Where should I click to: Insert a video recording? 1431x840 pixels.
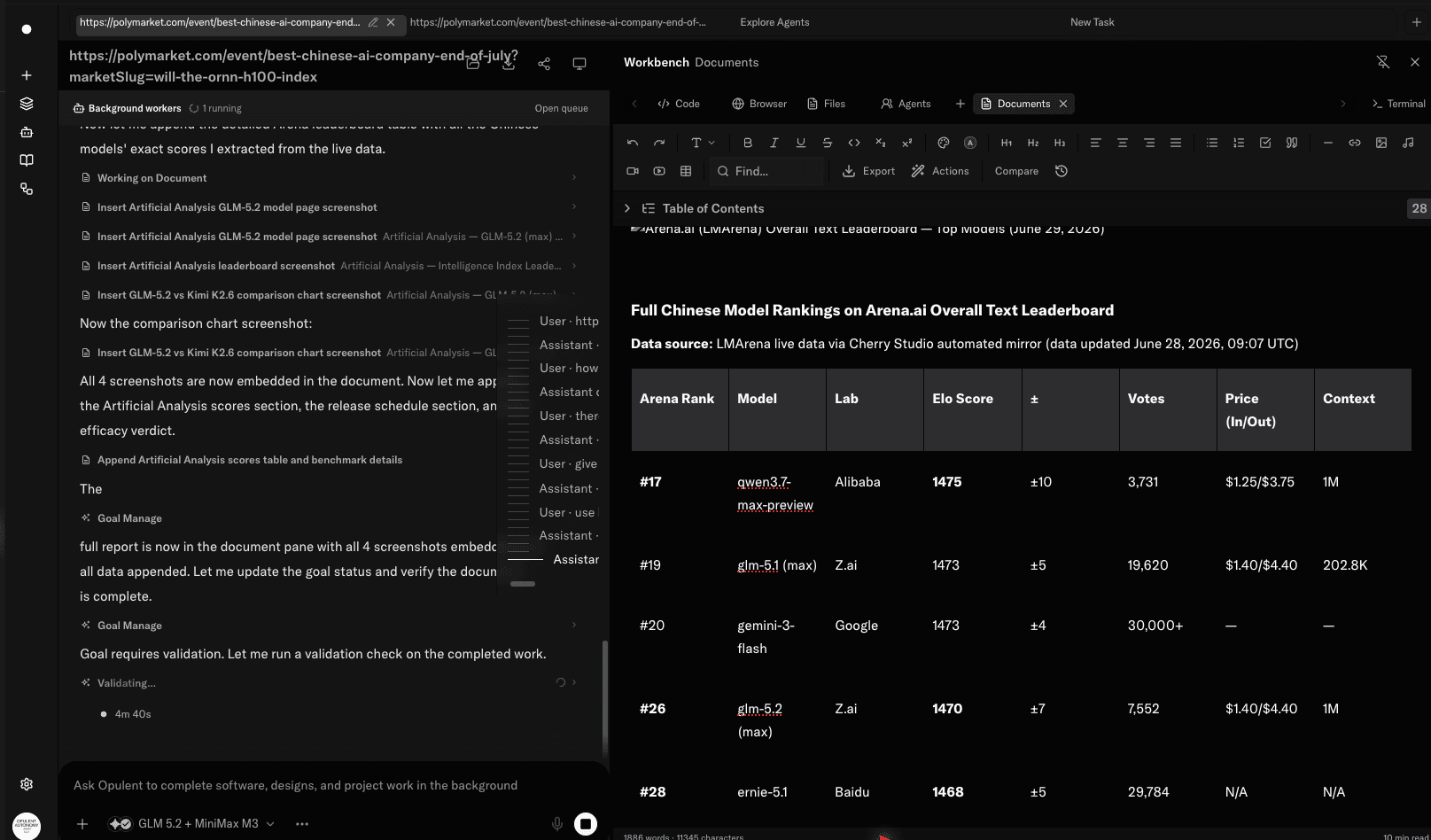pyautogui.click(x=633, y=171)
